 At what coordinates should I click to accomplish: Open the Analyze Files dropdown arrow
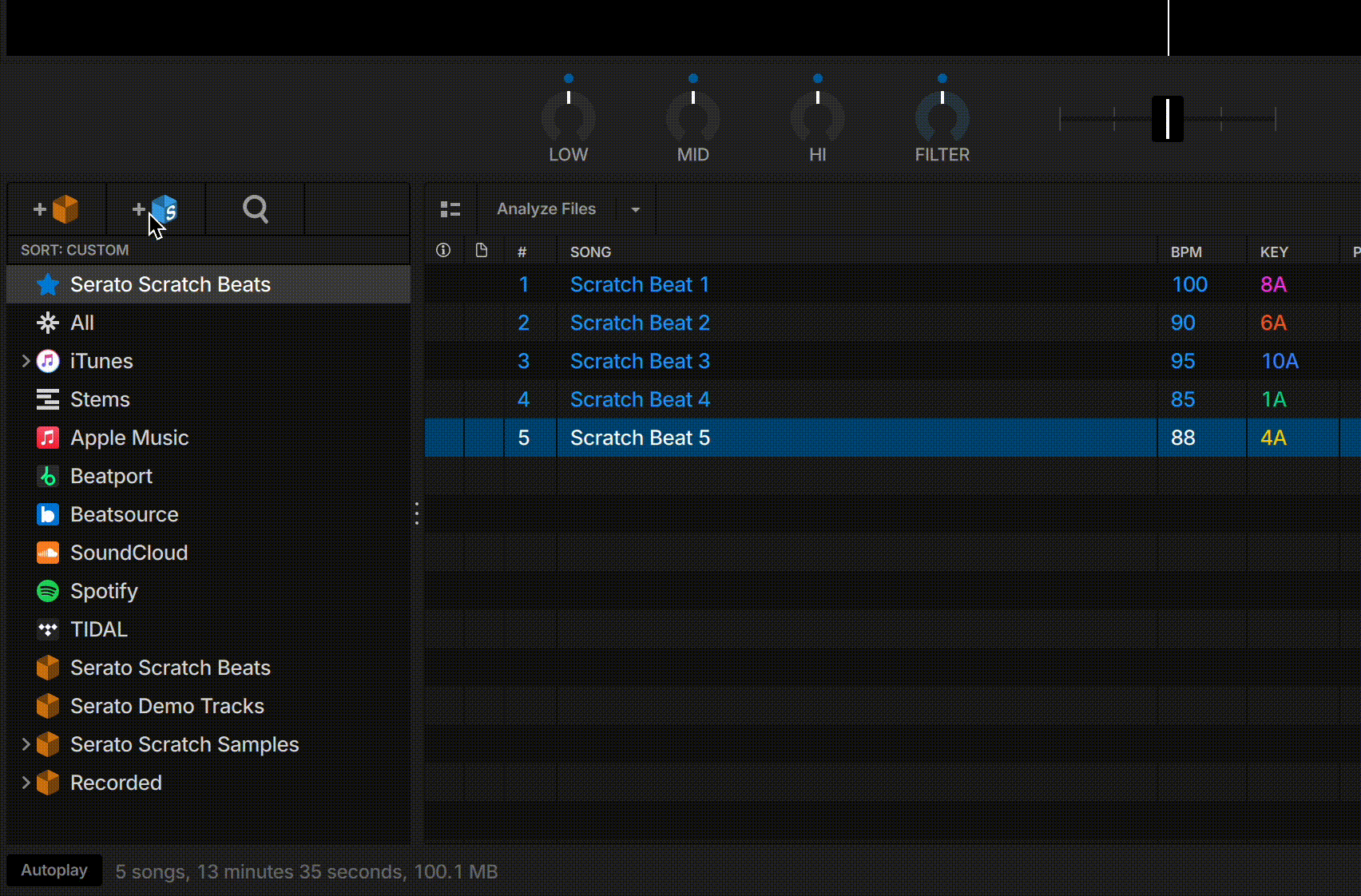point(636,209)
